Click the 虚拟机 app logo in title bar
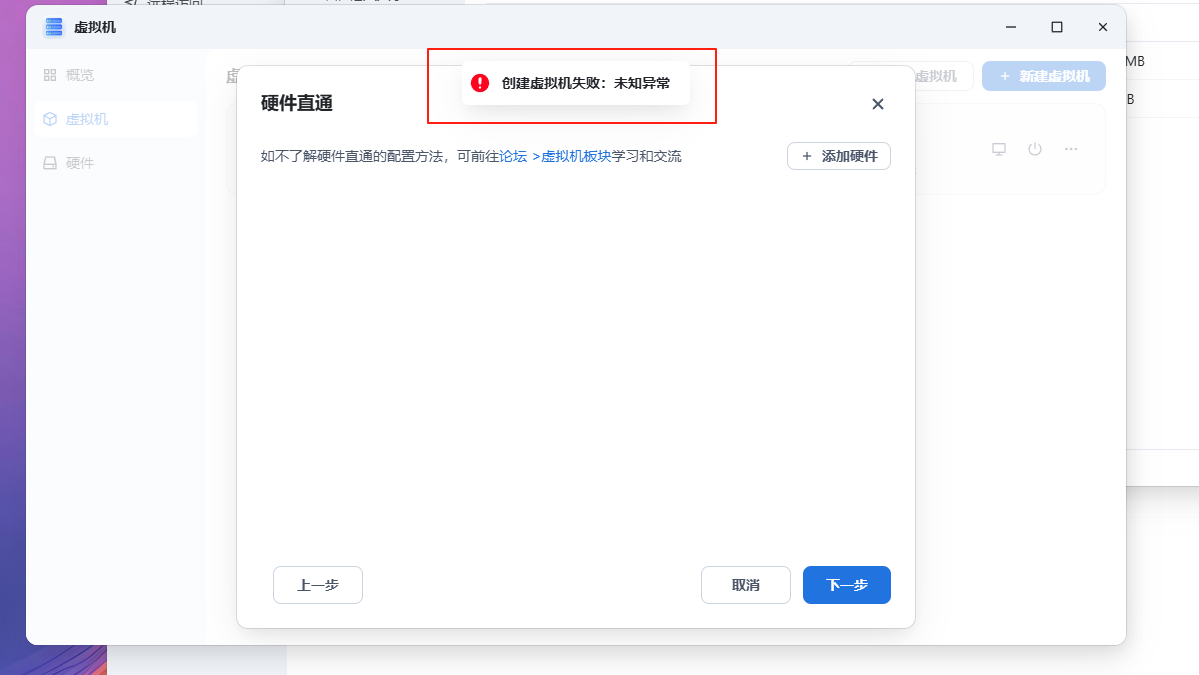Viewport: 1199px width, 675px height. pyautogui.click(x=53, y=27)
